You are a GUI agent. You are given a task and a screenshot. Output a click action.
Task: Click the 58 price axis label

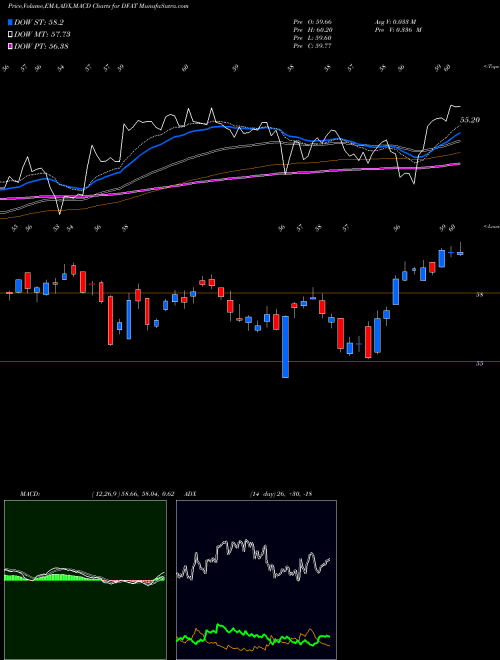click(479, 295)
